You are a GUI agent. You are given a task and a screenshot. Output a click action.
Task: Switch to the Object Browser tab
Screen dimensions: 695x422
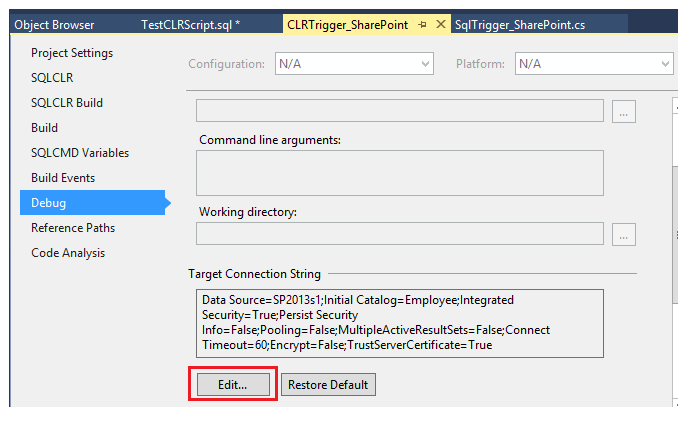[54, 25]
